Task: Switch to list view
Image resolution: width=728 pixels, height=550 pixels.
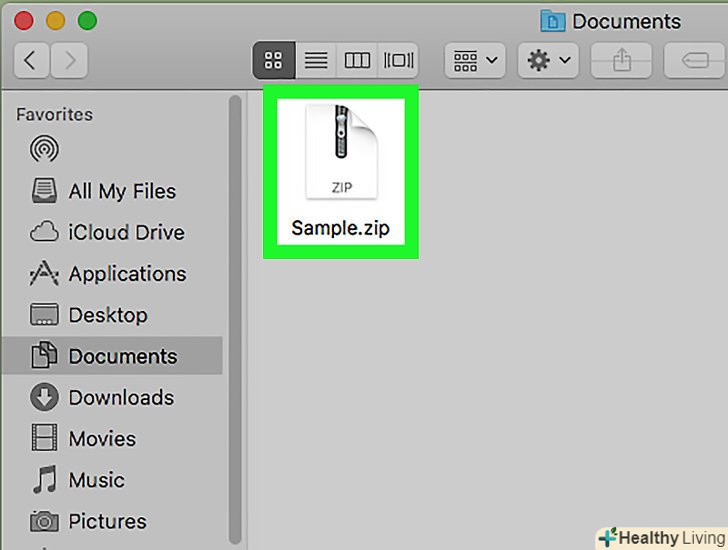Action: pyautogui.click(x=316, y=61)
